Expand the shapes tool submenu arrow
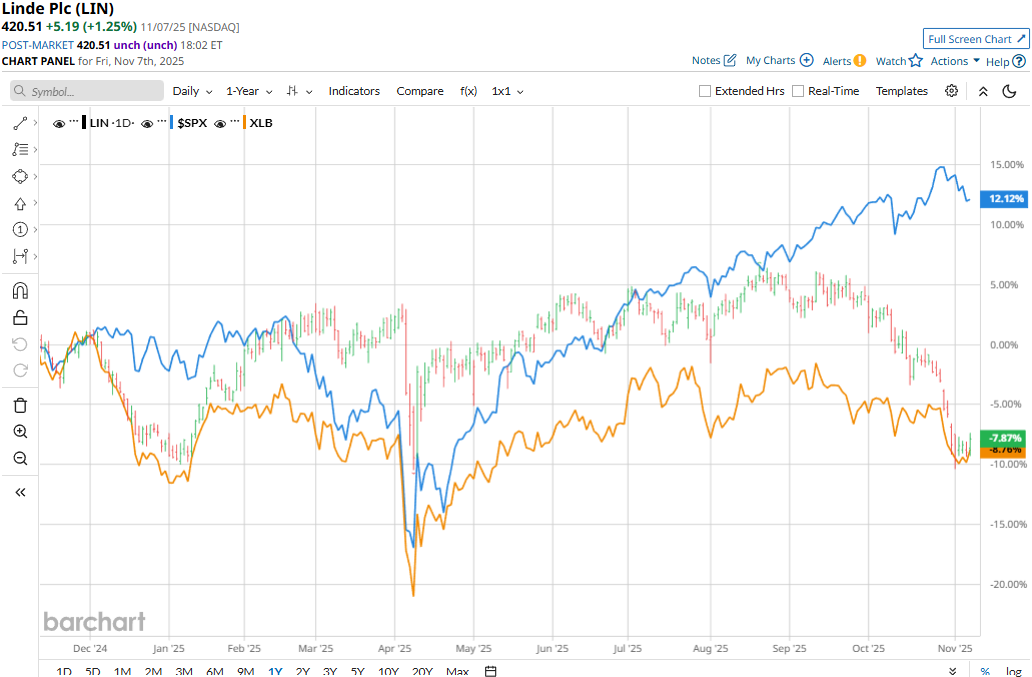 tap(35, 176)
